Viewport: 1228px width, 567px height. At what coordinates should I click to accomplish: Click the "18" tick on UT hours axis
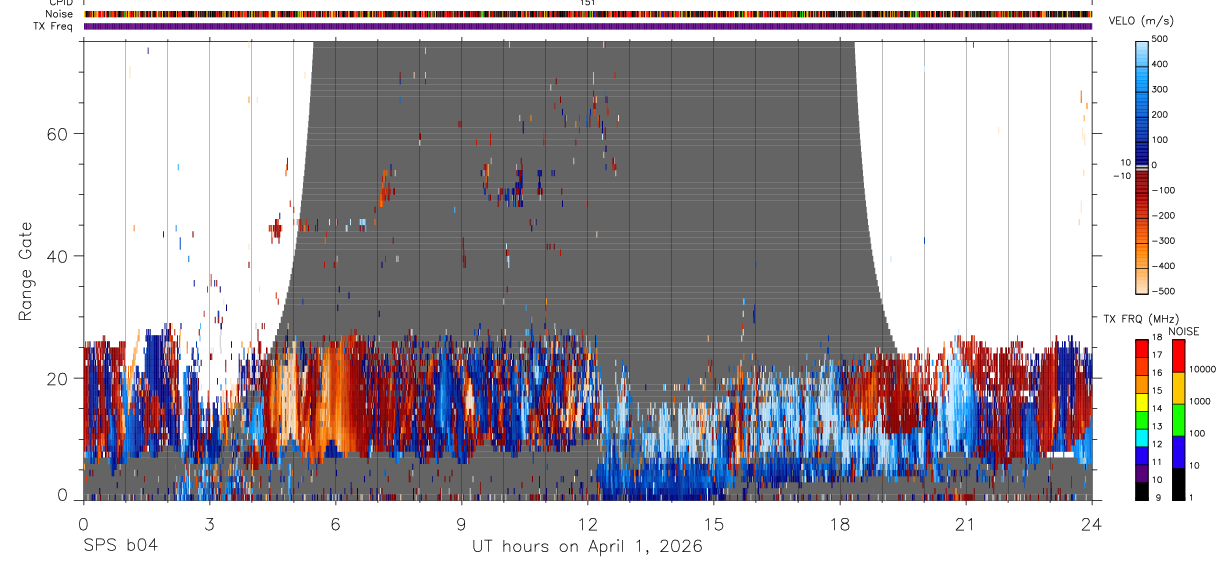(x=840, y=523)
